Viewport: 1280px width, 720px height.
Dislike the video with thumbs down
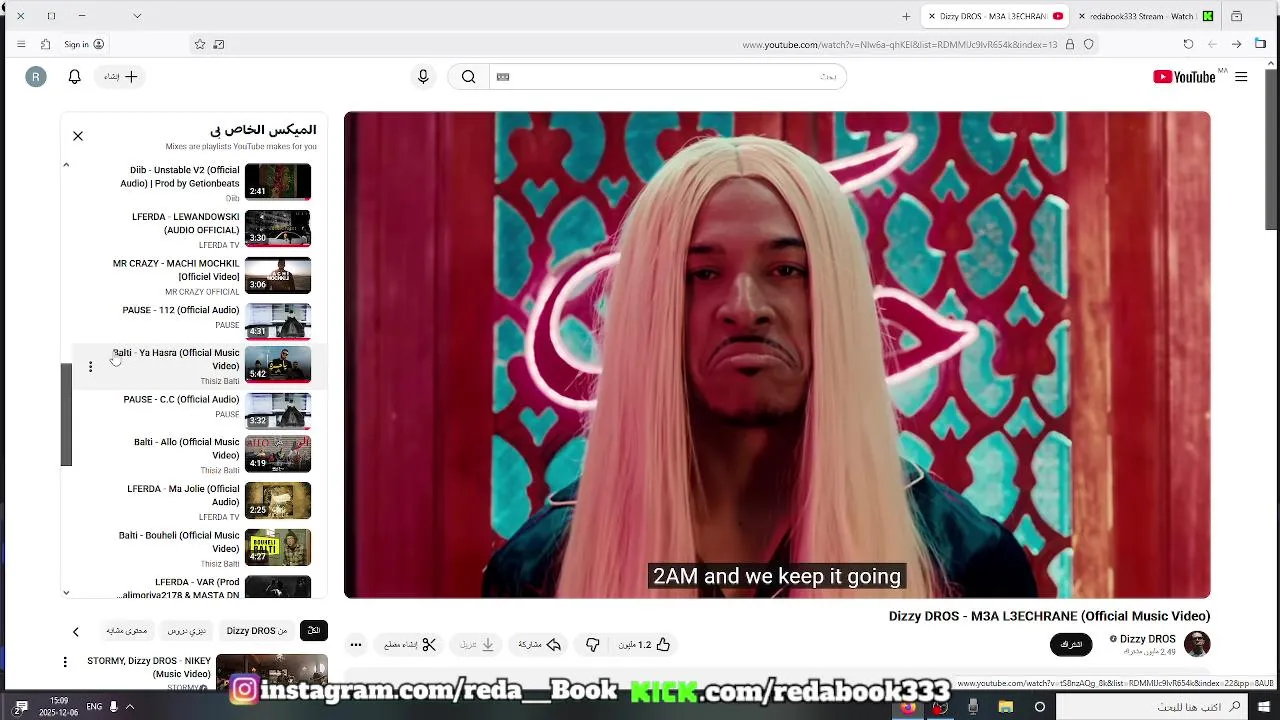pos(592,645)
